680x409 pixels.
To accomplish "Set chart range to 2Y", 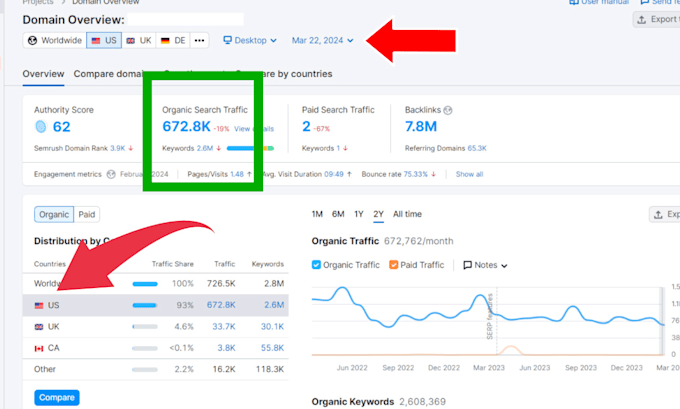I will click(x=379, y=214).
